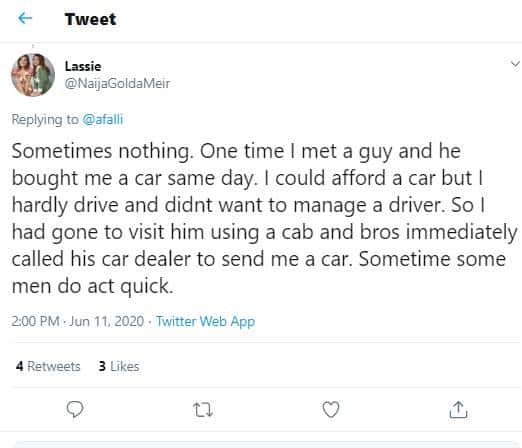Like the tweet with heart icon

[x=331, y=409]
